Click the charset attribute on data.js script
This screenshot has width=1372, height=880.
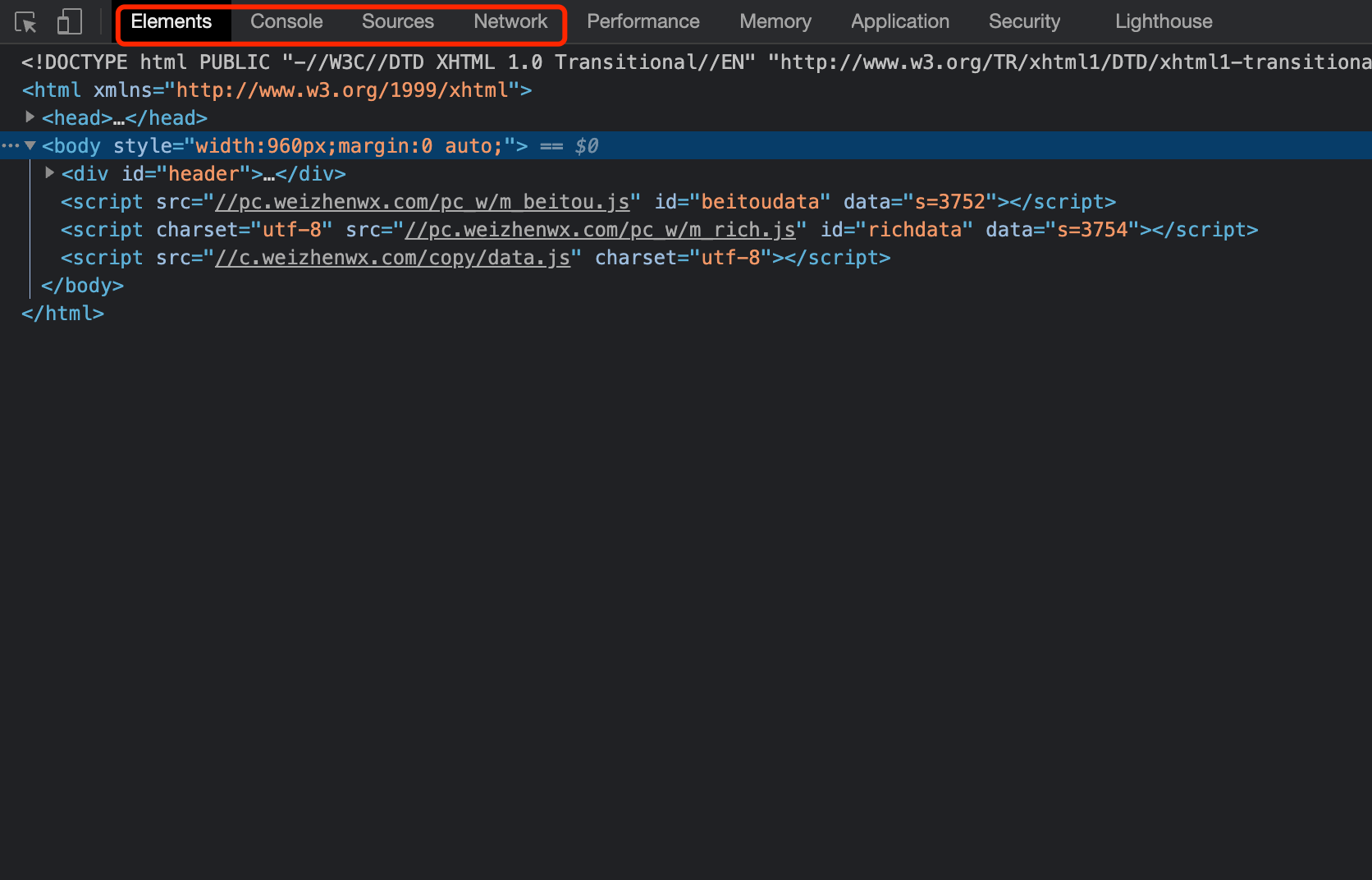click(683, 258)
